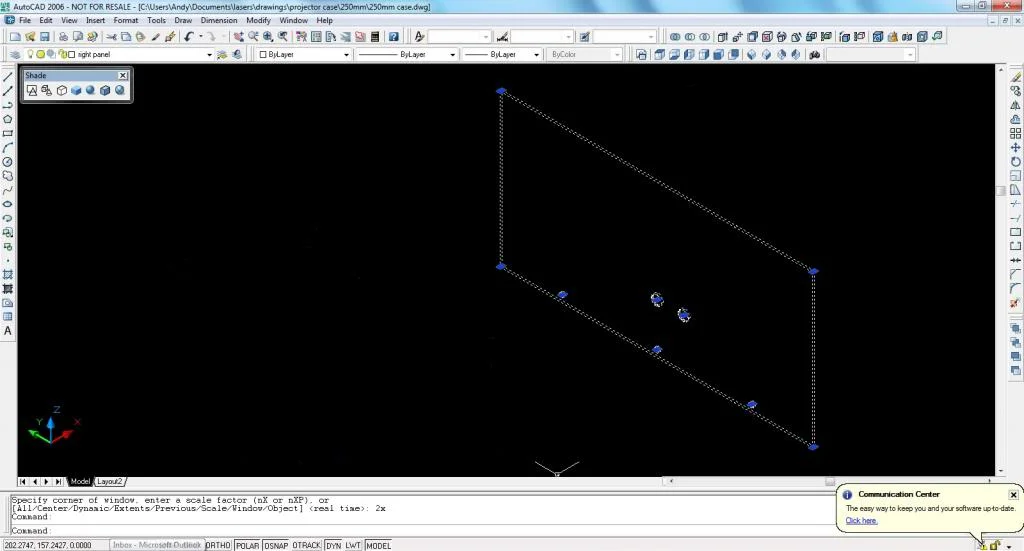The image size is (1024, 551).
Task: Toggle POLAR tracking in status bar
Action: (x=247, y=545)
